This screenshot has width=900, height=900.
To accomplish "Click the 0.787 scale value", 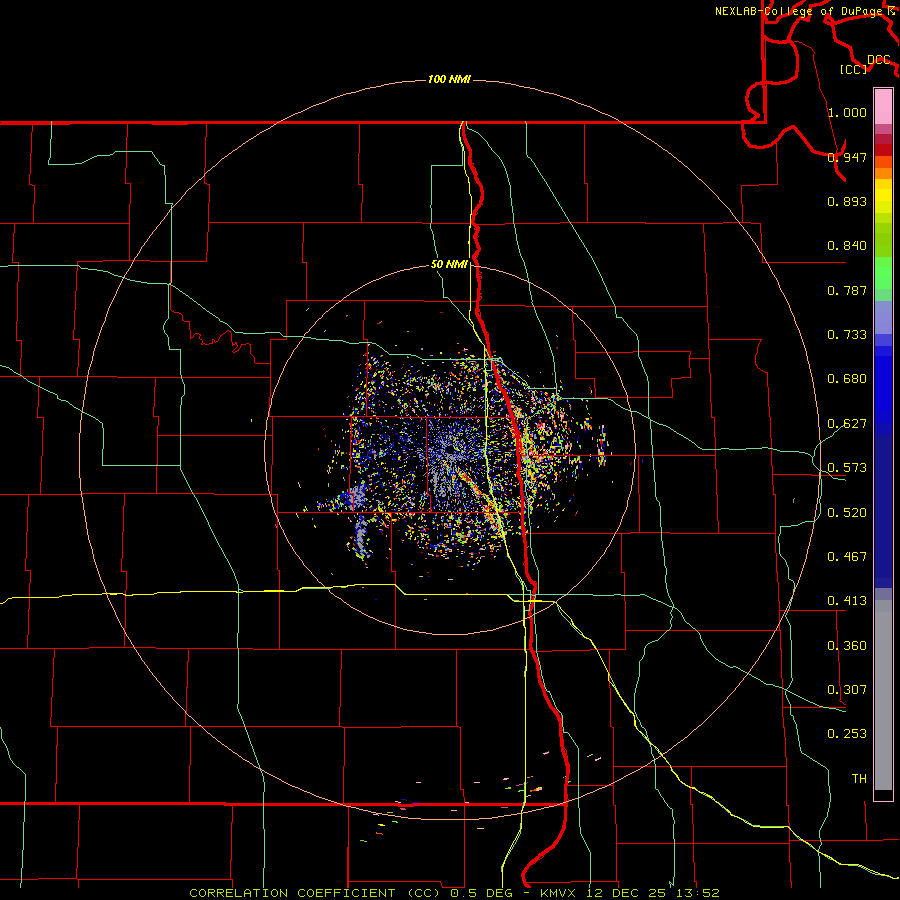I will coord(847,290).
